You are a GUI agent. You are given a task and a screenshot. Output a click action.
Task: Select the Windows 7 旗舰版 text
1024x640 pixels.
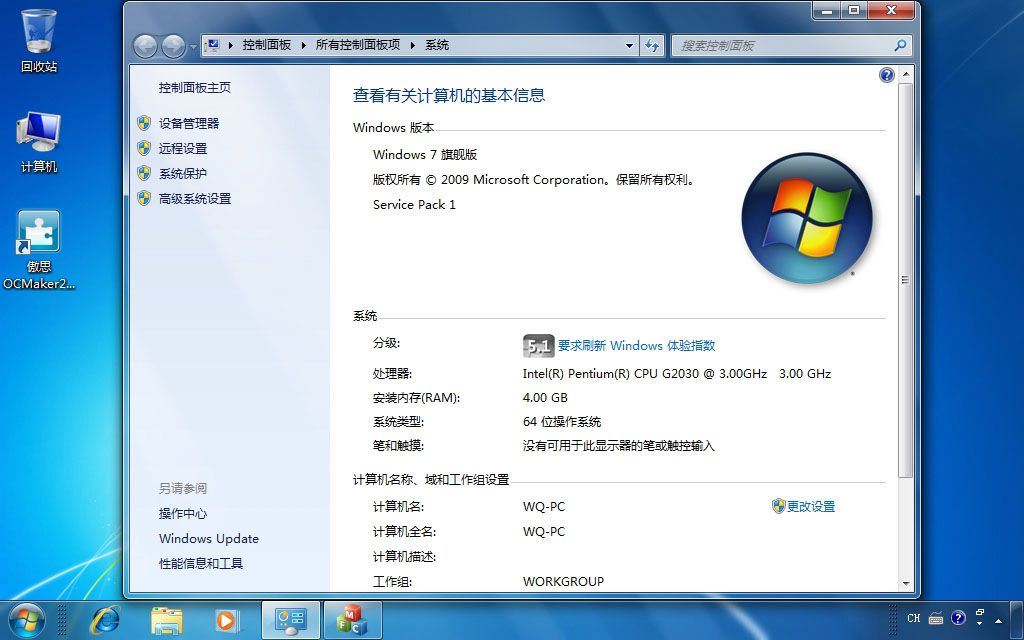[x=425, y=155]
